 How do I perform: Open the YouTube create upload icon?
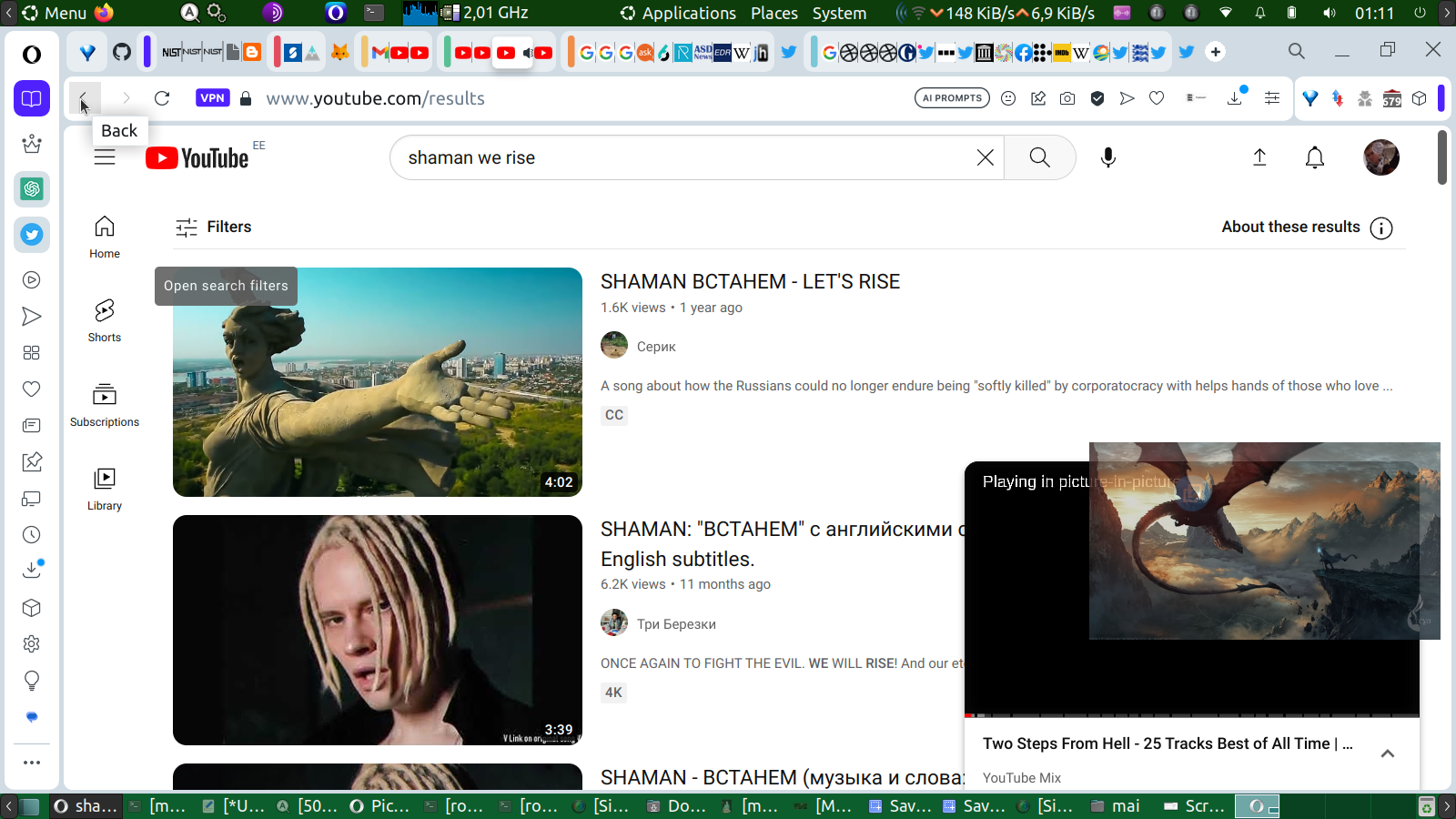click(x=1259, y=157)
